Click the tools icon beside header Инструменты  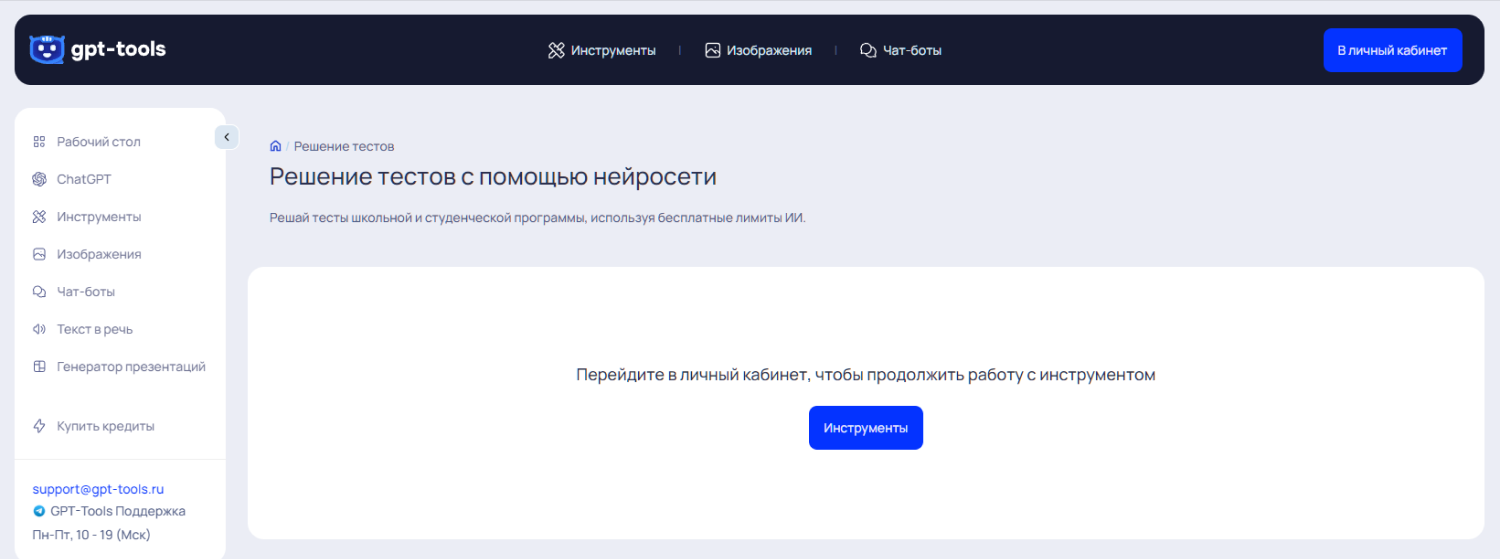tap(557, 50)
